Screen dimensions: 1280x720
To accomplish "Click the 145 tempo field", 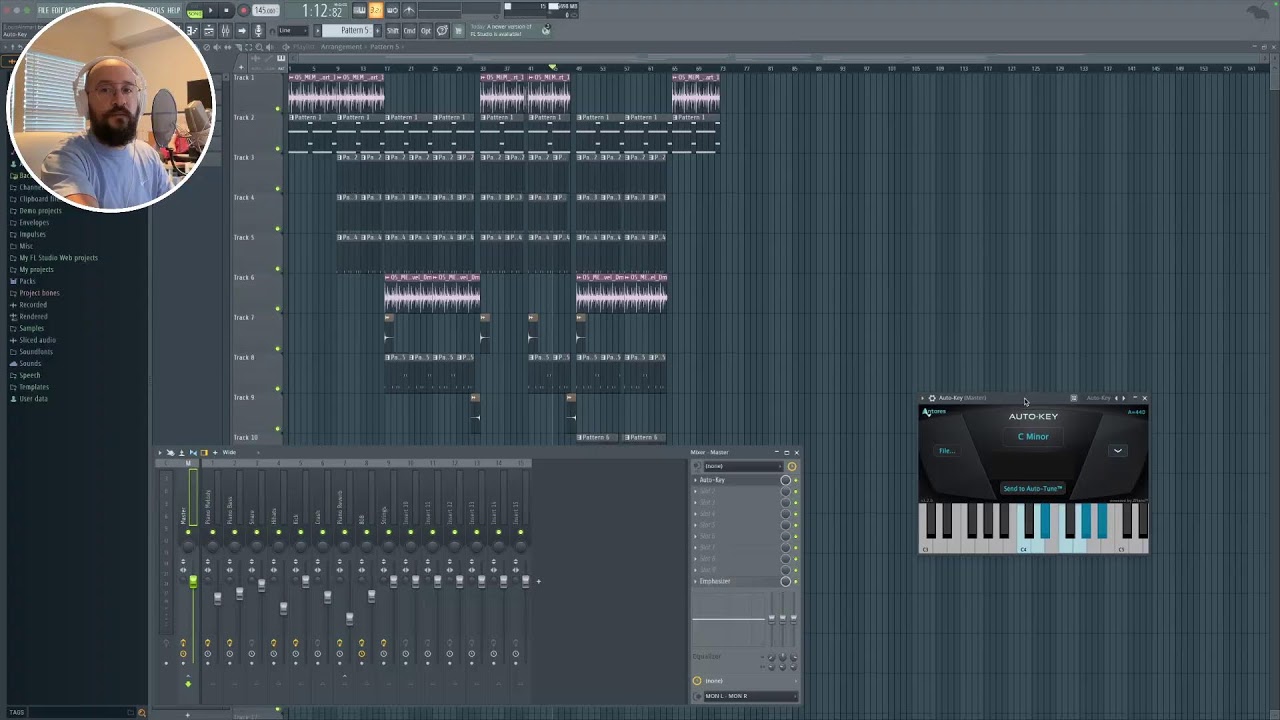I will coord(266,10).
